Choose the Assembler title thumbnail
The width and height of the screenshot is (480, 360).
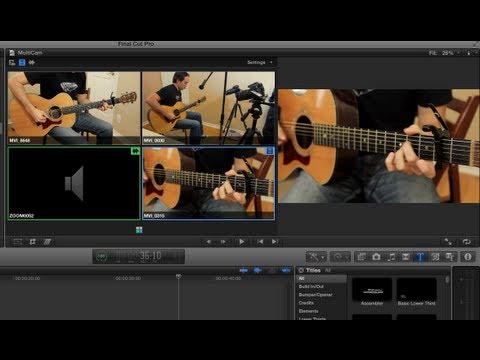pos(372,289)
